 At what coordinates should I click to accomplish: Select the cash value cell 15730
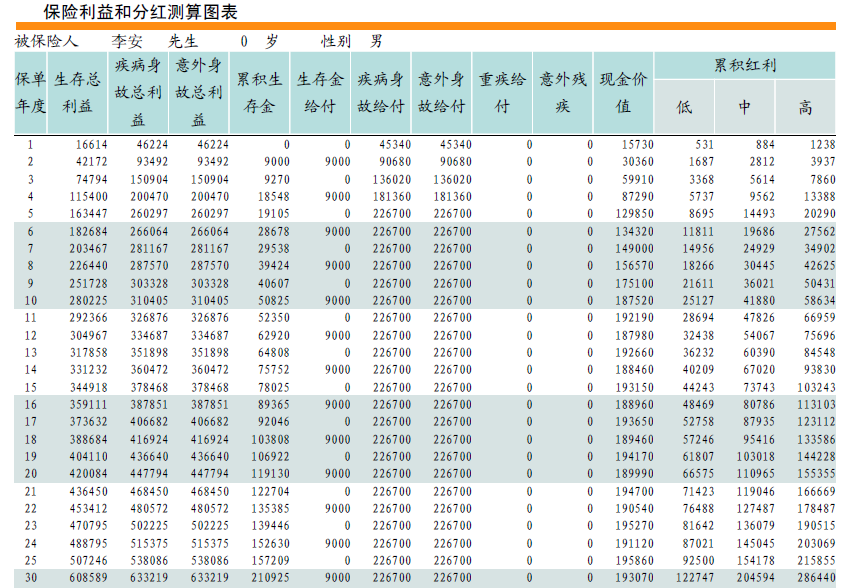(636, 145)
